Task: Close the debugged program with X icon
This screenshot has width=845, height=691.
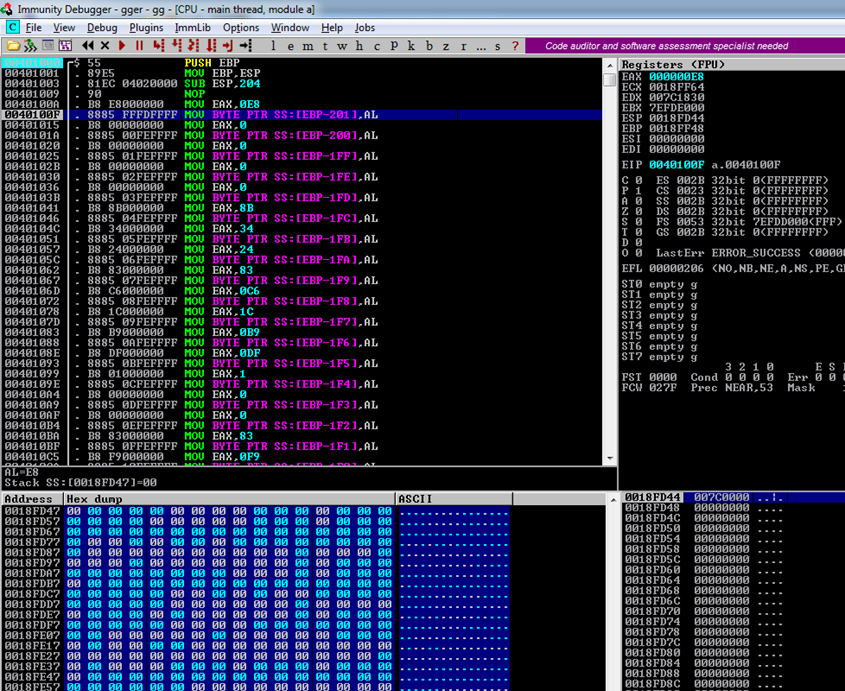Action: (105, 46)
